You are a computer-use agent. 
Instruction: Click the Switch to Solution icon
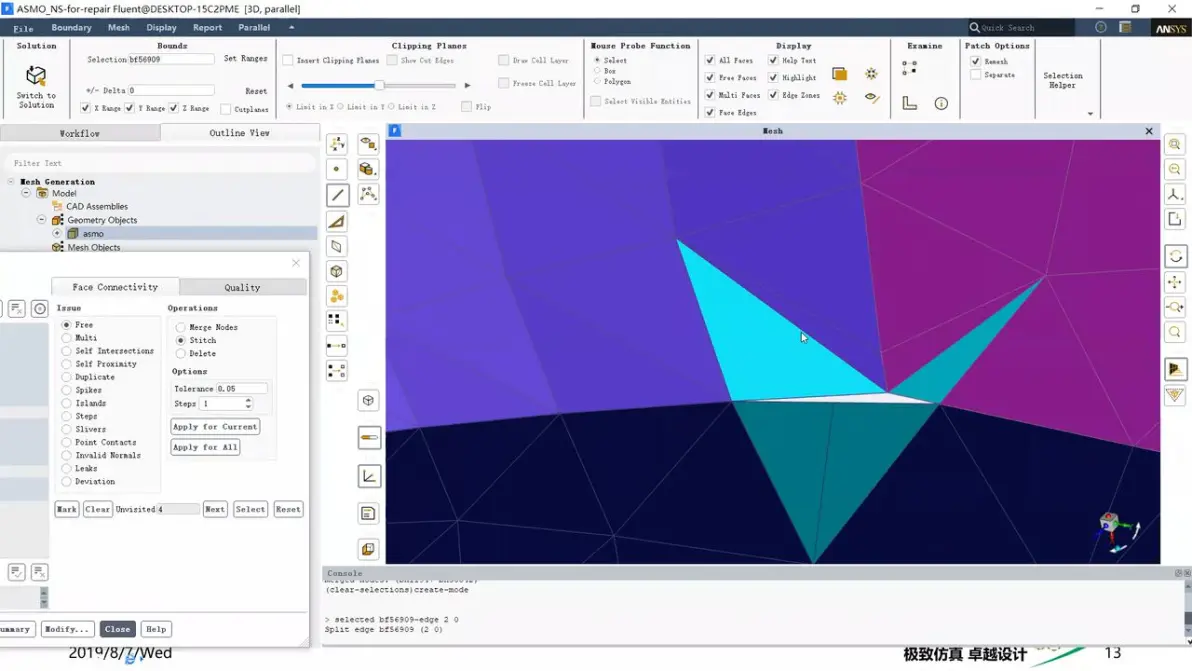(x=36, y=76)
